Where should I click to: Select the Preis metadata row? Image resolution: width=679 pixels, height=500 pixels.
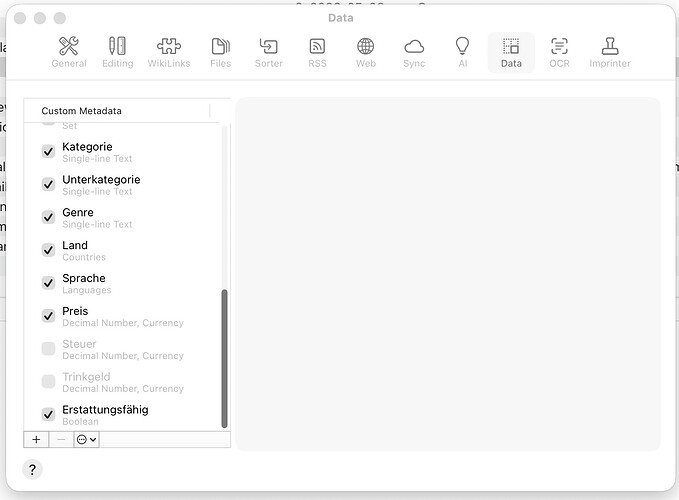122,316
